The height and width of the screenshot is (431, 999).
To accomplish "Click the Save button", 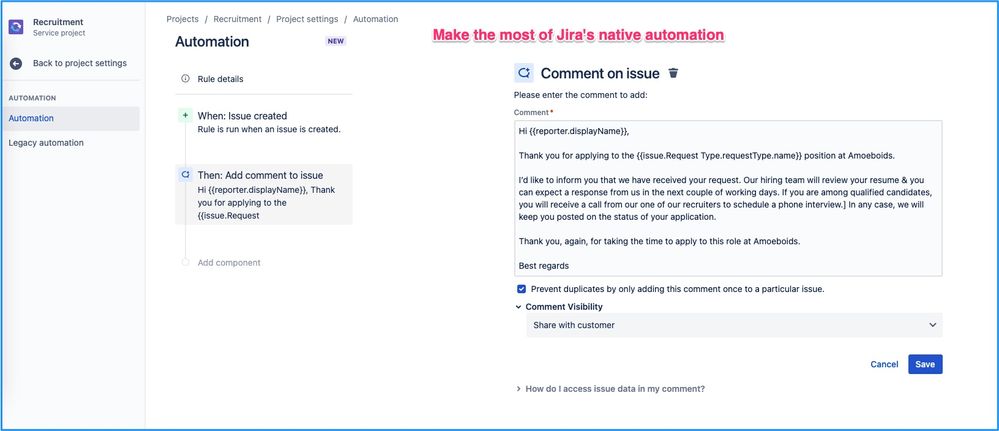I will click(x=925, y=364).
